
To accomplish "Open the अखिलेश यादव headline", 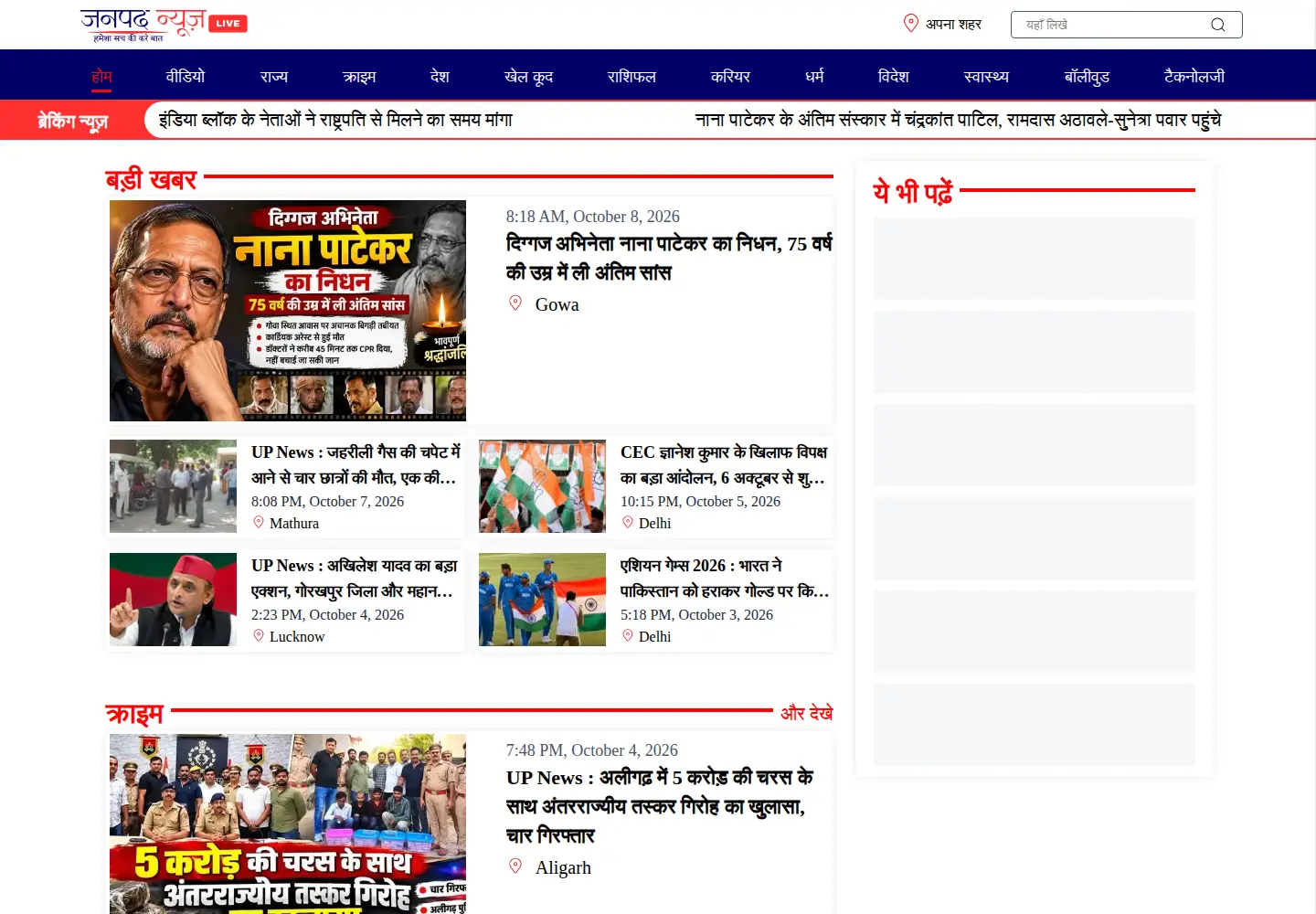I will [x=355, y=578].
